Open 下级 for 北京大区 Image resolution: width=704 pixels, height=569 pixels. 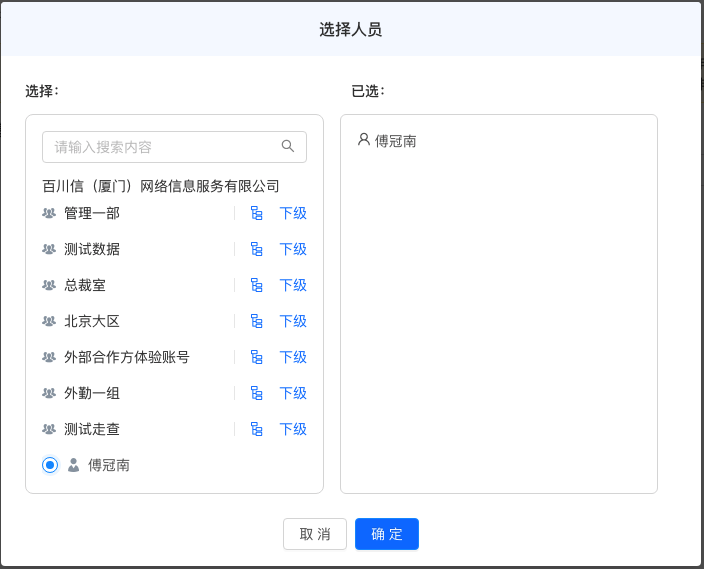[293, 321]
